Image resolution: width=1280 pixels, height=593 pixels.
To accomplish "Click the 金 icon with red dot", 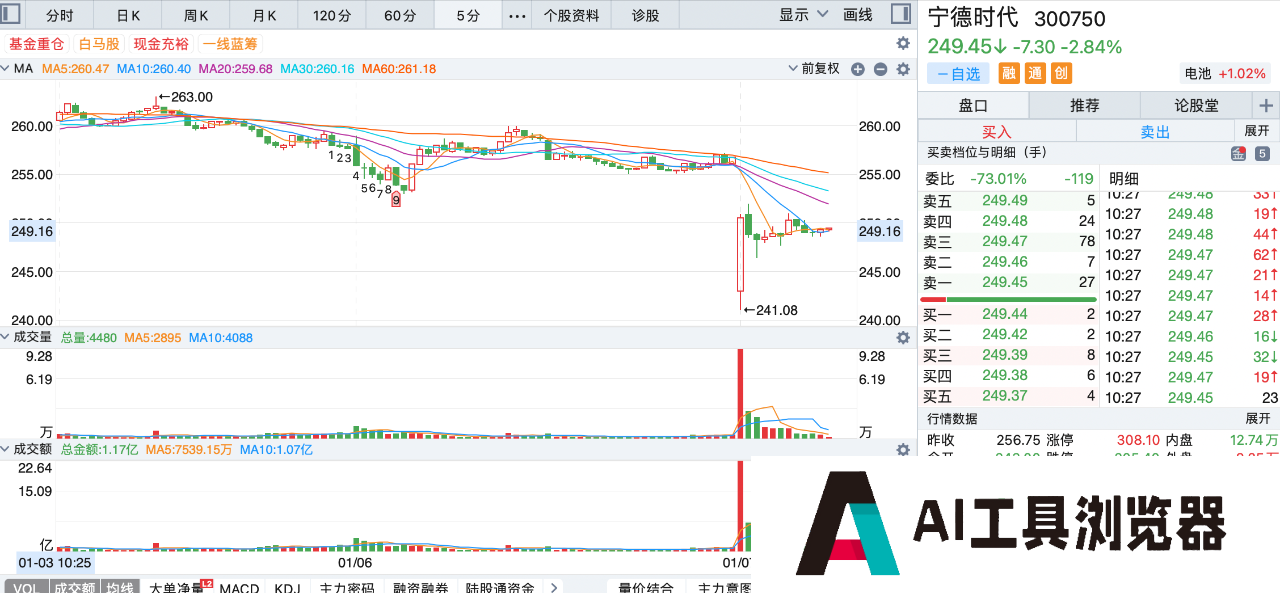I will (1238, 153).
